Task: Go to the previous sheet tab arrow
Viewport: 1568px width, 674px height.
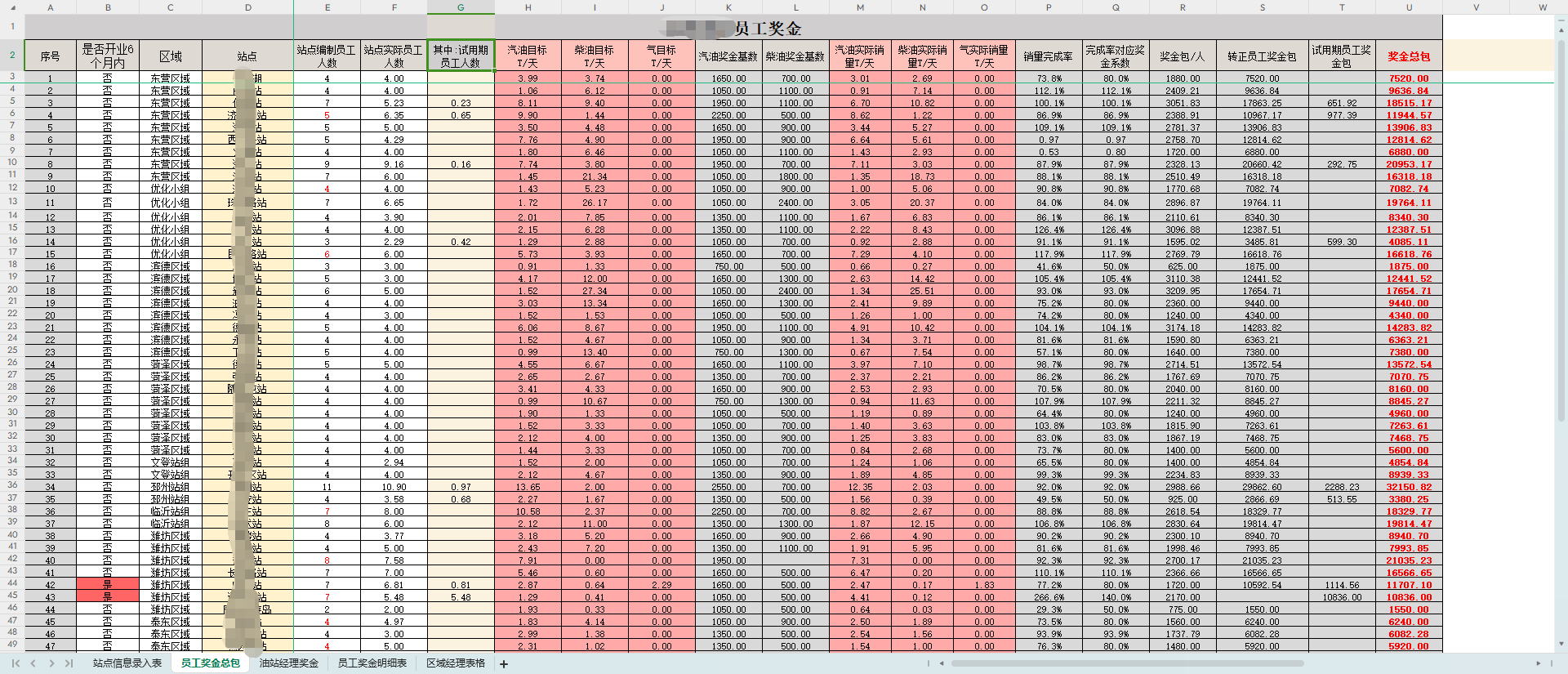Action: (33, 663)
